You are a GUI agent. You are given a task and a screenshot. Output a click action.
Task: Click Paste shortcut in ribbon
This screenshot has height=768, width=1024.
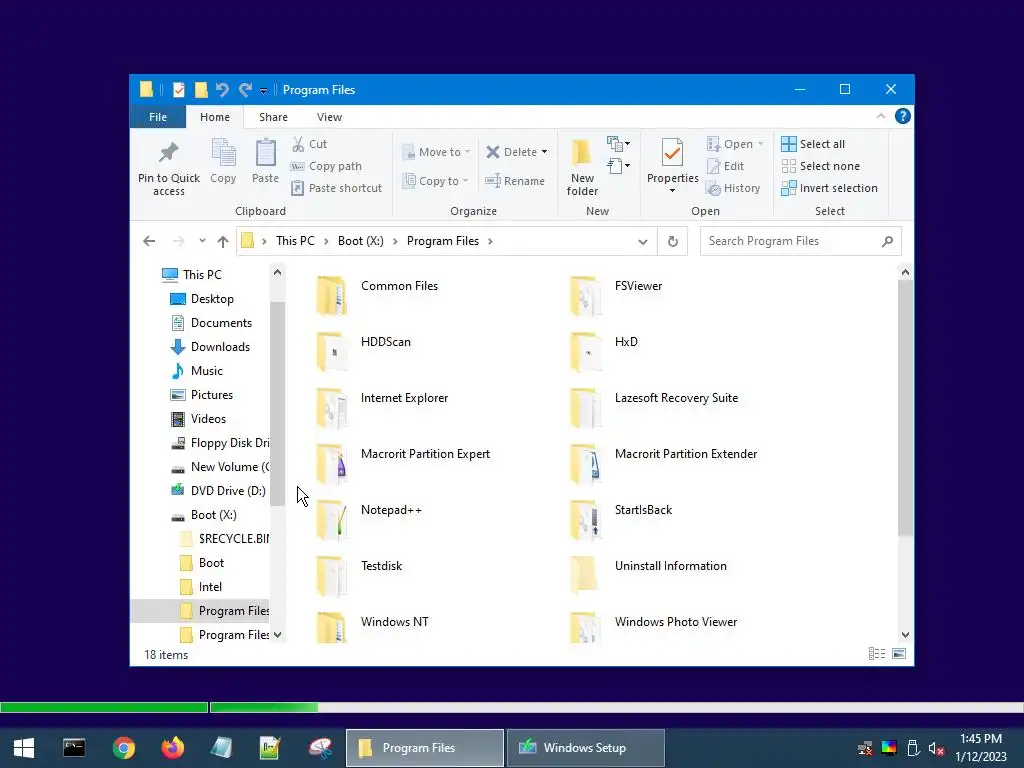(x=336, y=188)
